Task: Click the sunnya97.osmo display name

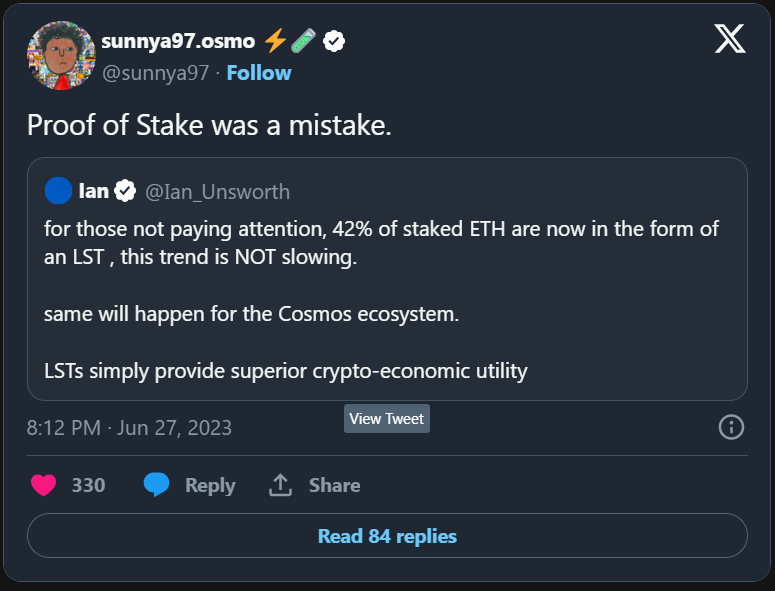Action: pos(178,41)
